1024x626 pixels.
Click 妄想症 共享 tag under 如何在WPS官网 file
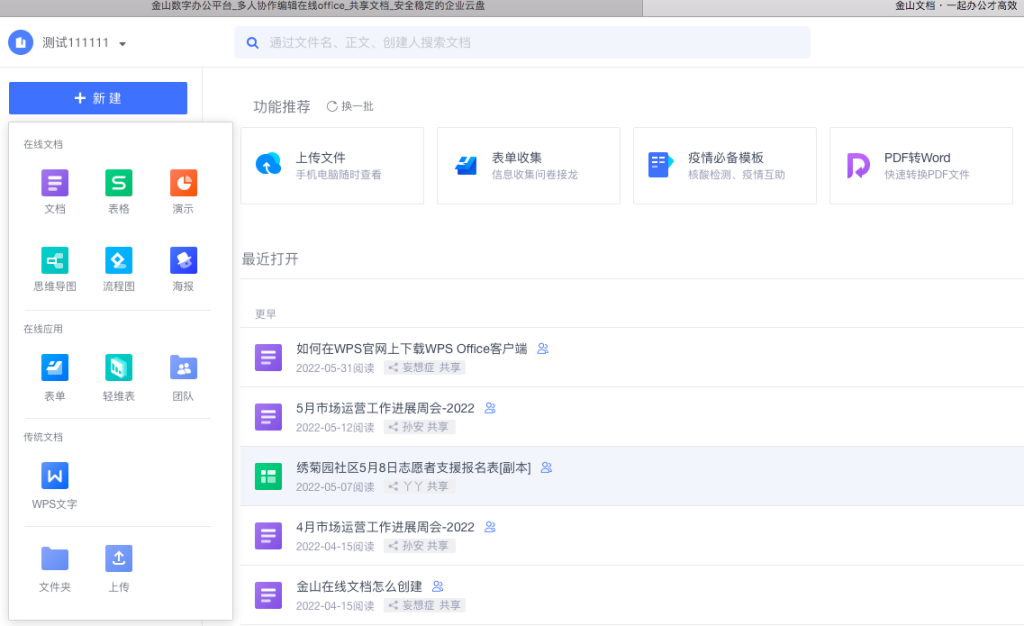coord(424,368)
